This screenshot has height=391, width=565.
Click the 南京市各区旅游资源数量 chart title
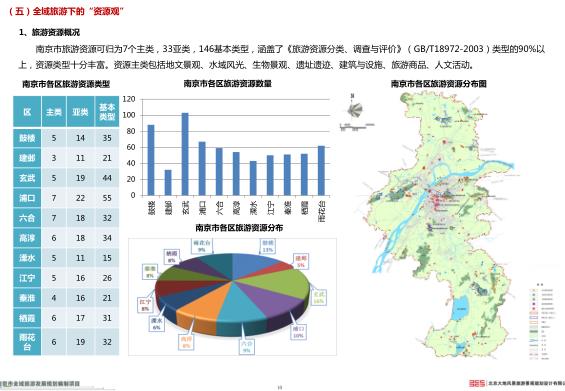tap(227, 84)
